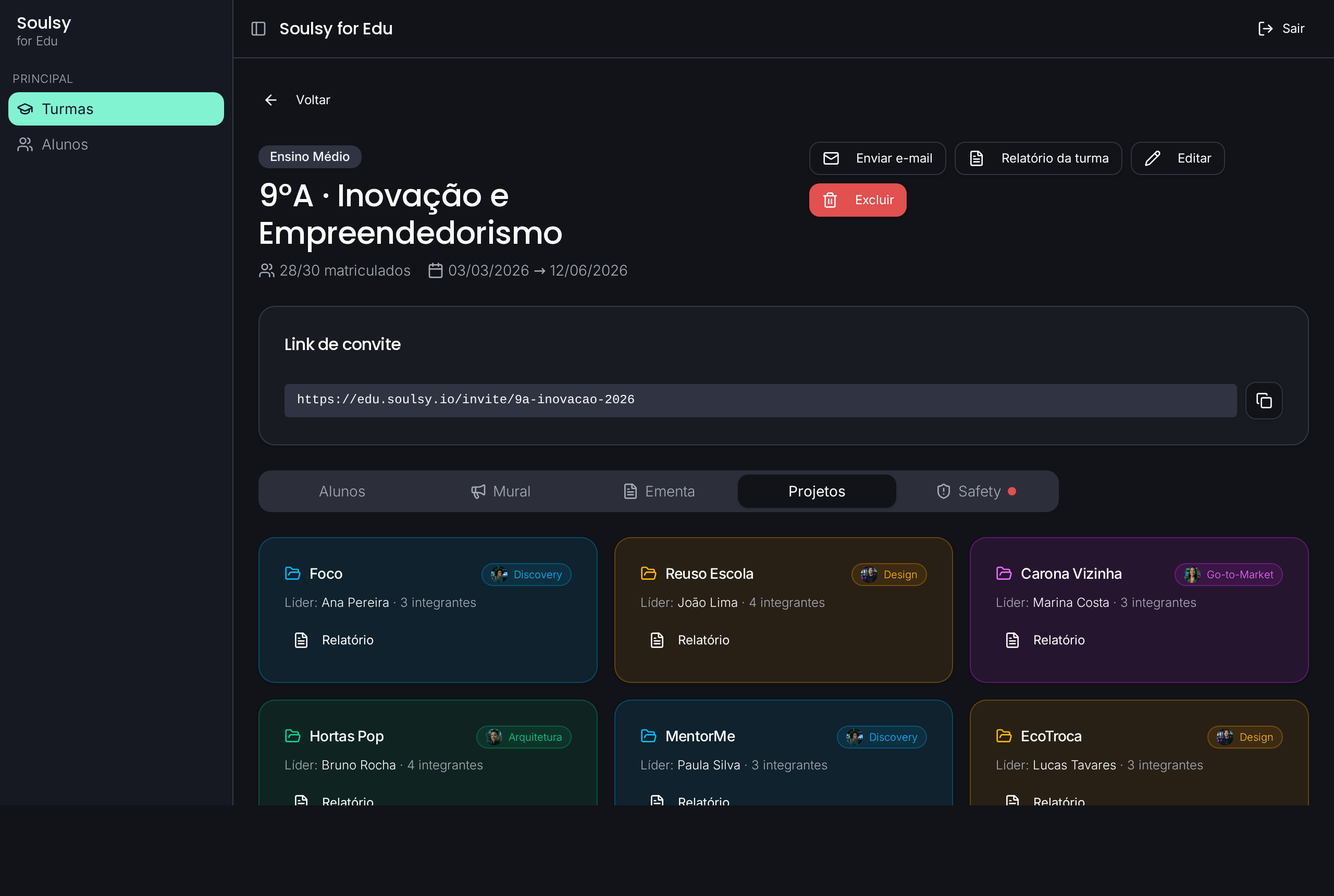Click the Hortas Pop project title
This screenshot has height=896, width=1334.
tap(347, 736)
